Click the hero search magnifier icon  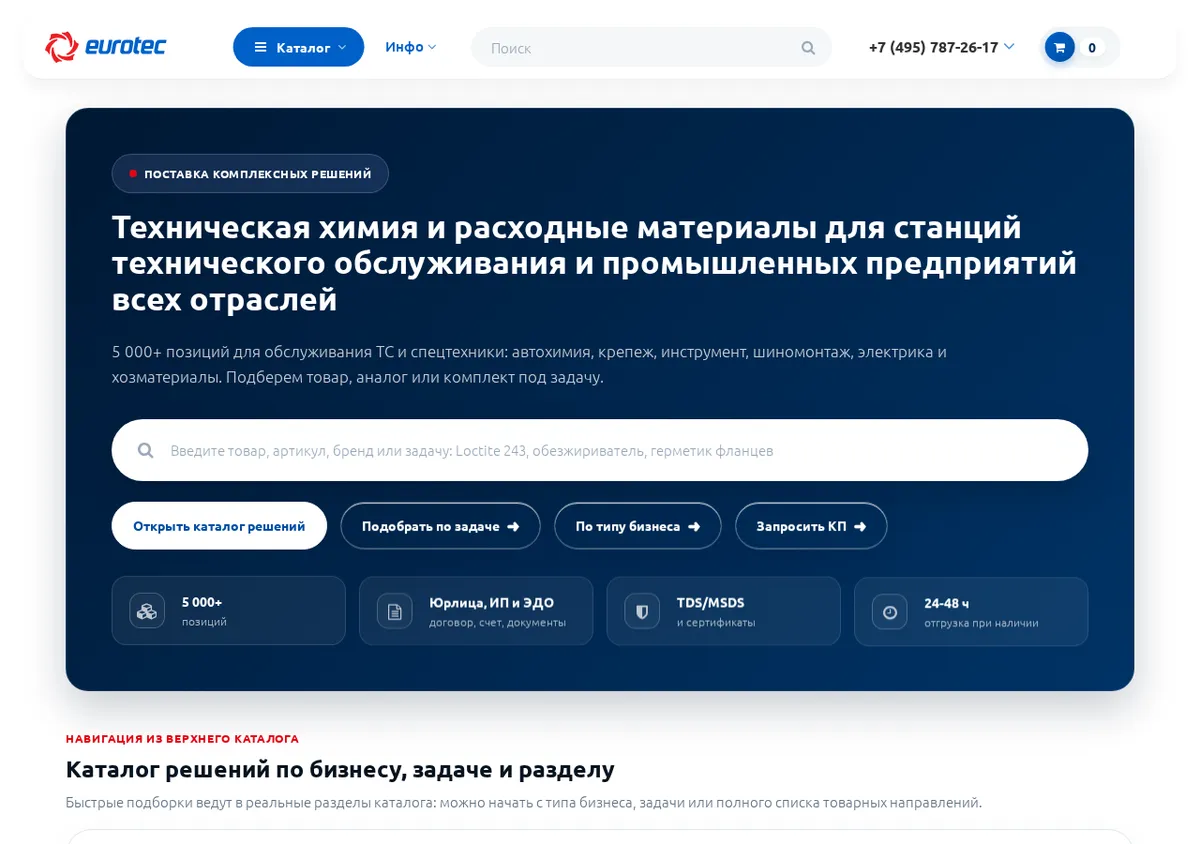tap(146, 450)
